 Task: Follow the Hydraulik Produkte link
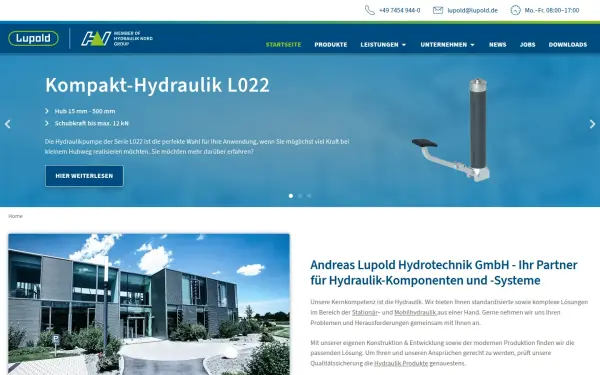point(401,363)
